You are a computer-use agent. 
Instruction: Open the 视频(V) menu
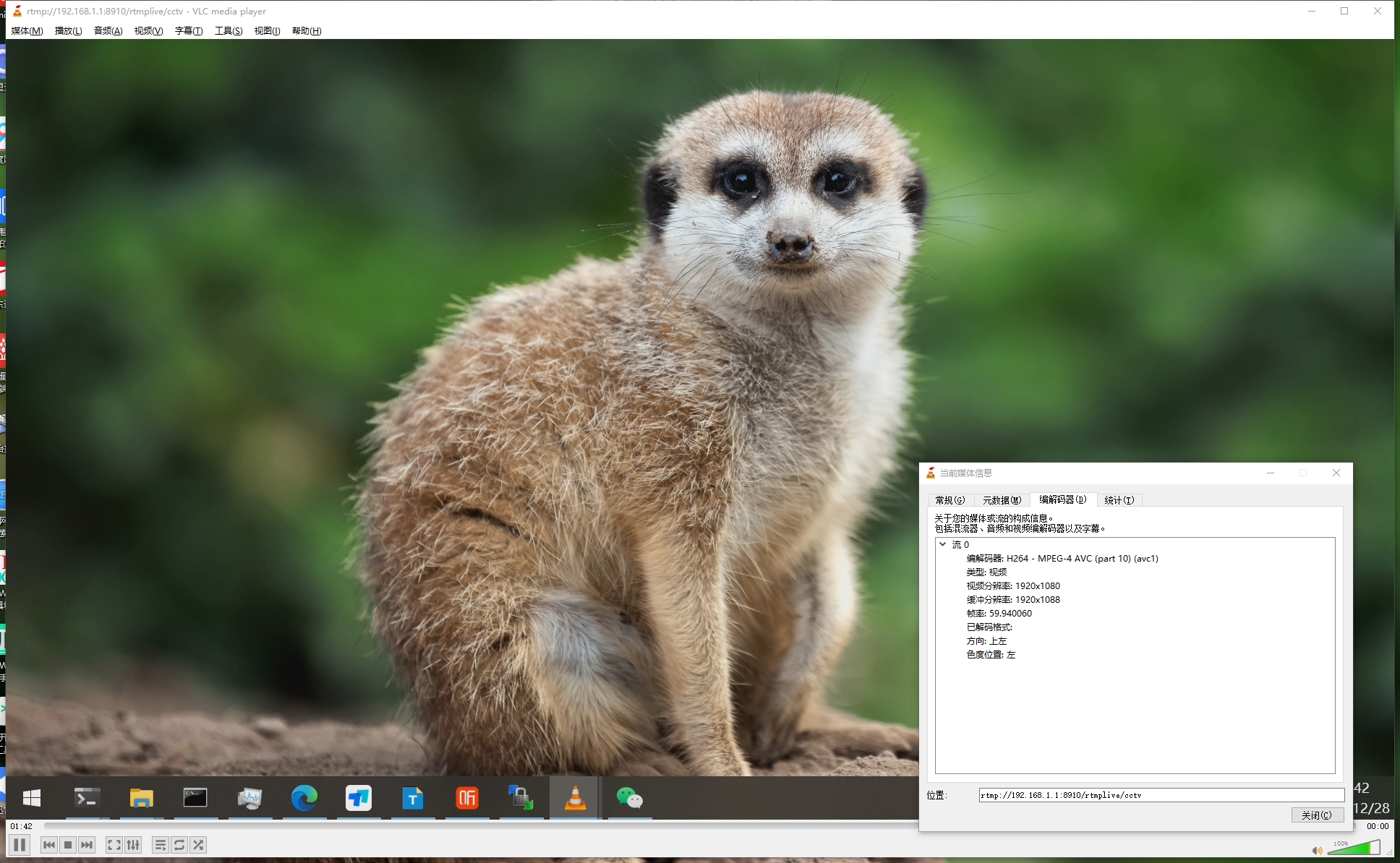(x=149, y=30)
